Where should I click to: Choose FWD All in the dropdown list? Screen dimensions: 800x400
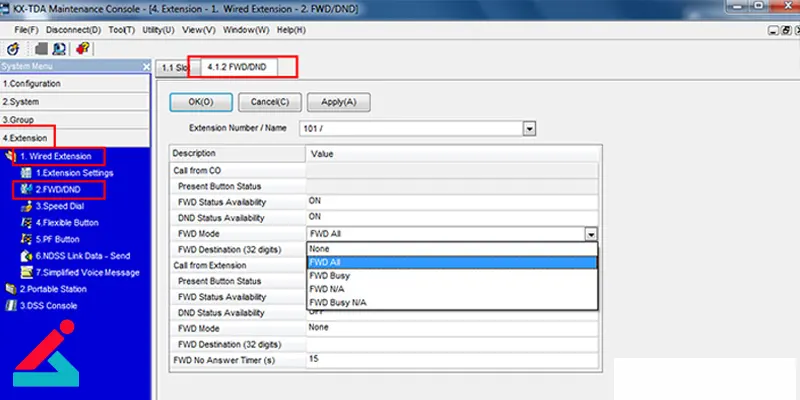pyautogui.click(x=452, y=262)
